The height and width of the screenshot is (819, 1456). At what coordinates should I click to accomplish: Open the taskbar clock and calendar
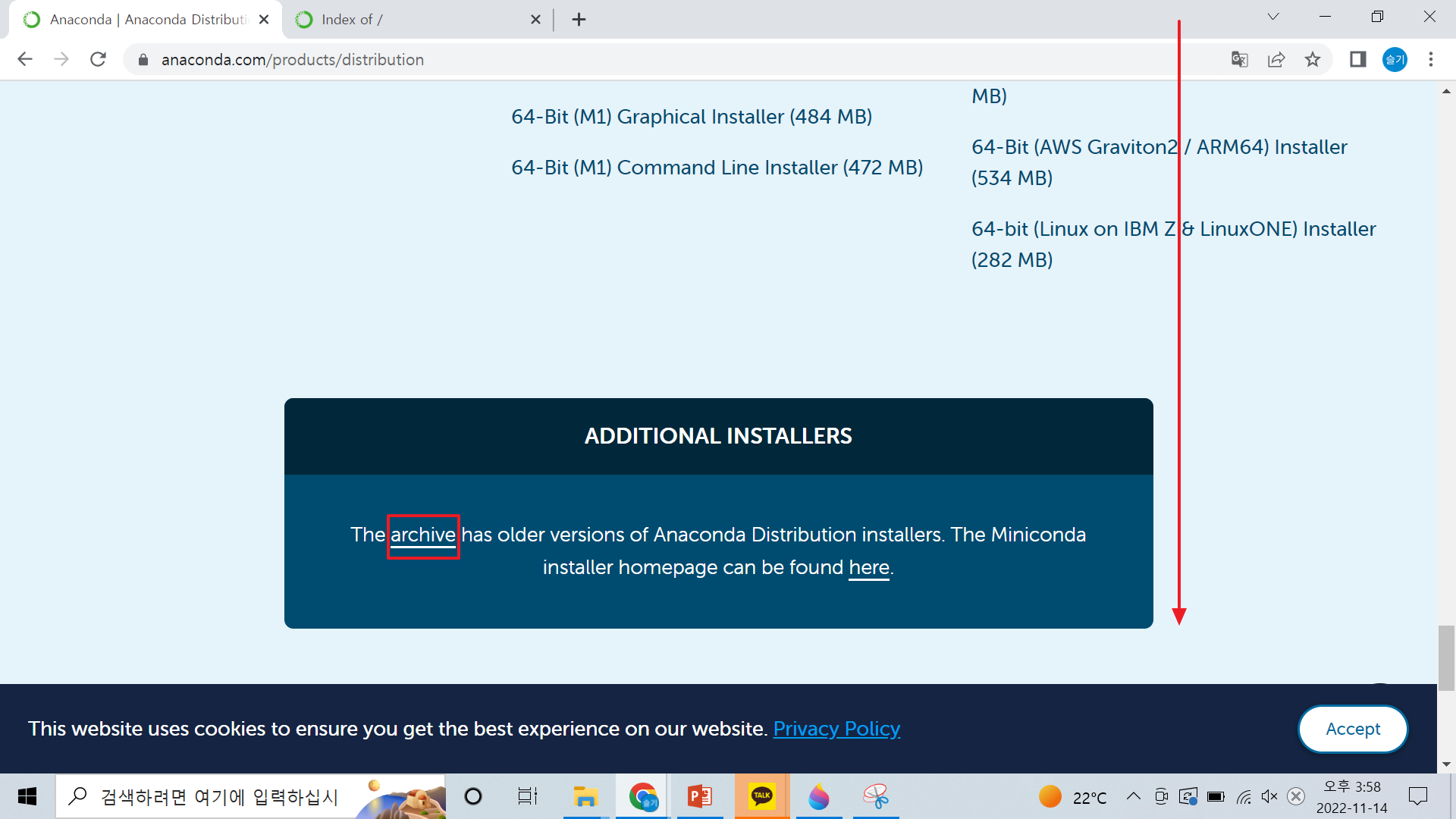tap(1352, 797)
